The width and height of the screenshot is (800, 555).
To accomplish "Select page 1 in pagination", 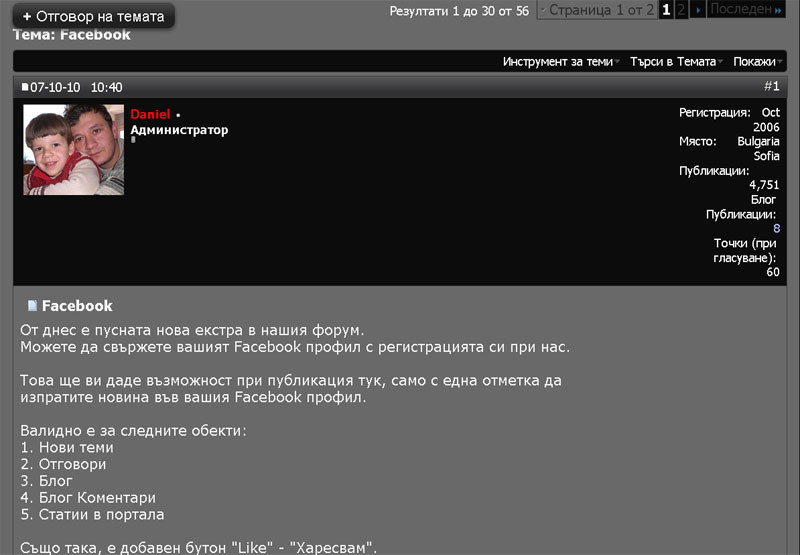I will [x=666, y=10].
